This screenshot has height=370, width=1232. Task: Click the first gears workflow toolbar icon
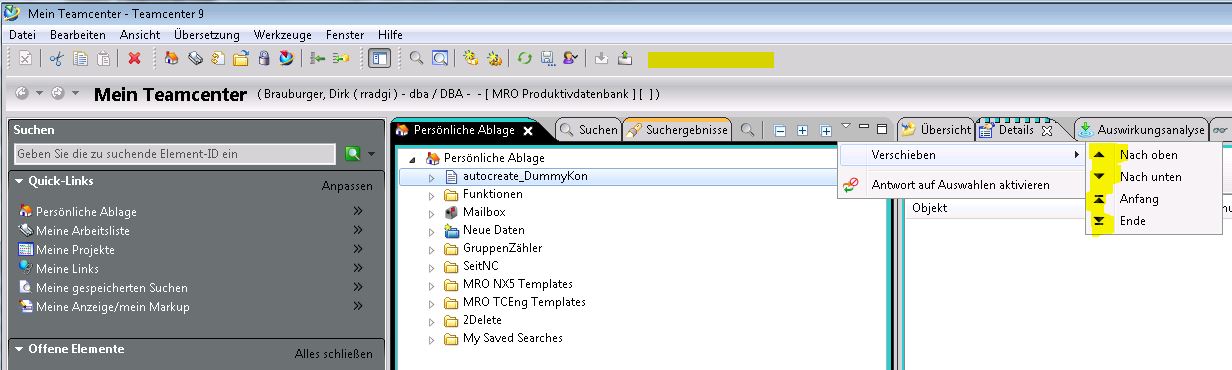click(x=471, y=58)
